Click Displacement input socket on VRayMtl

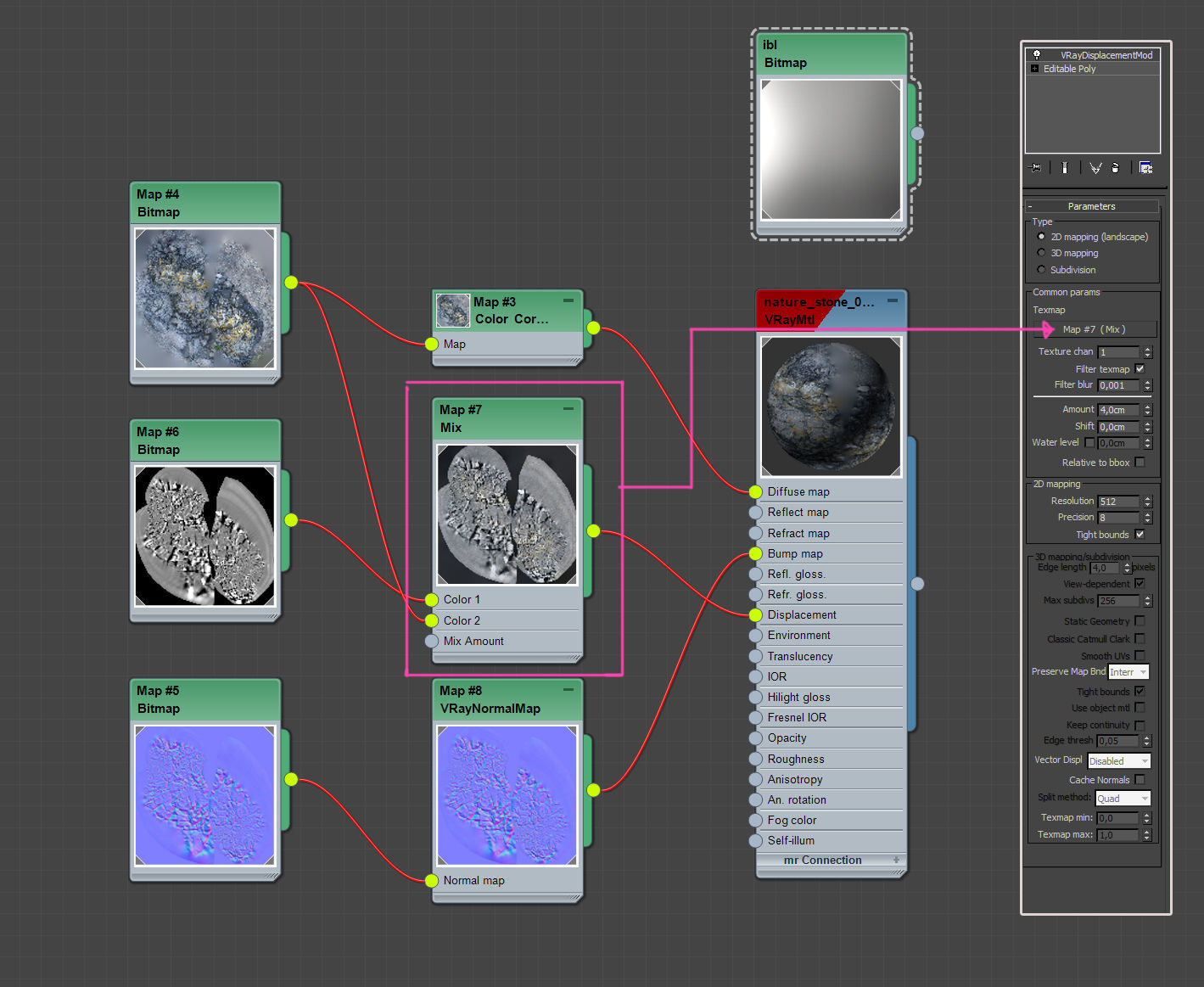pyautogui.click(x=756, y=614)
